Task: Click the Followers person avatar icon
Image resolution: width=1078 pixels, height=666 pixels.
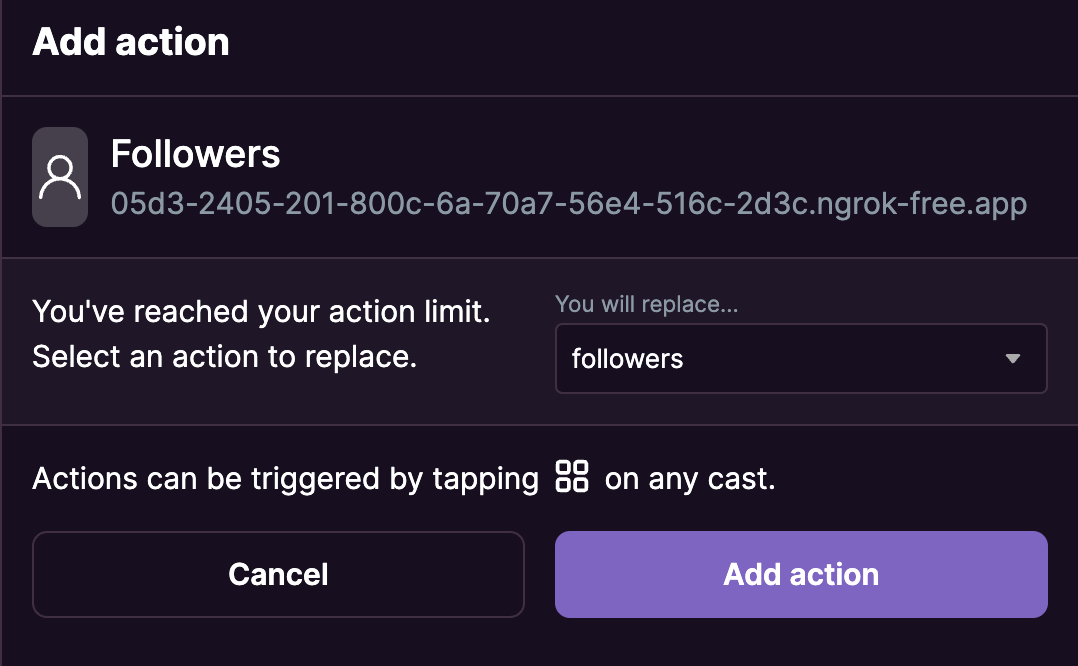Action: [x=60, y=177]
